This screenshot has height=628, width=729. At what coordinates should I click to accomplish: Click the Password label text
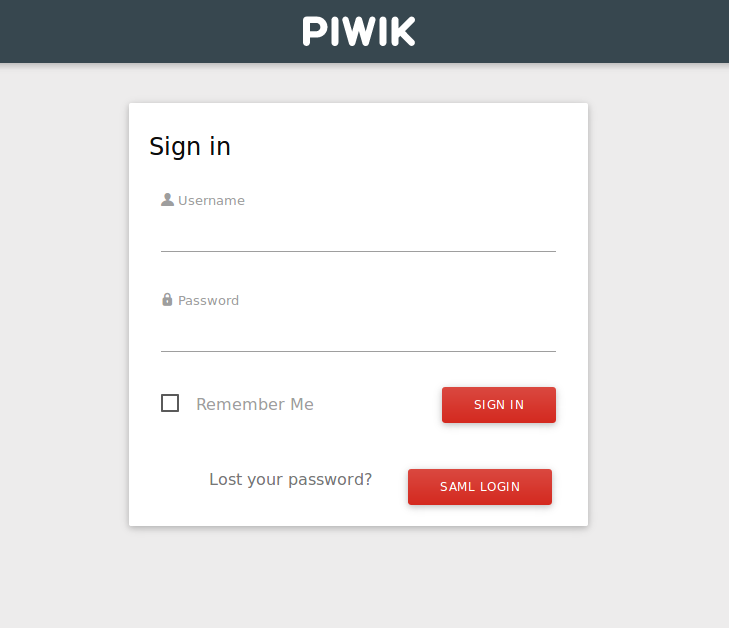click(x=208, y=300)
